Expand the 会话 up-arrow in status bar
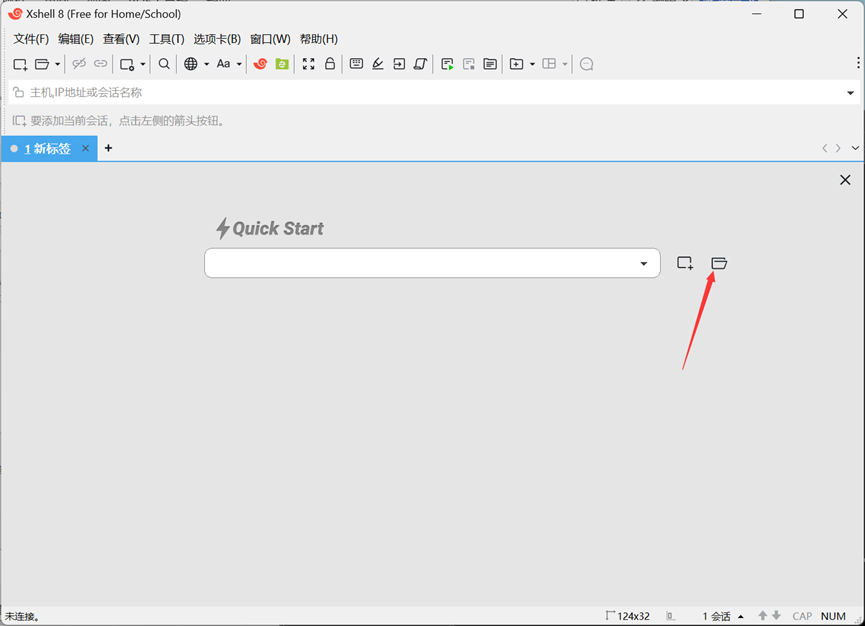The image size is (865, 626). [741, 617]
